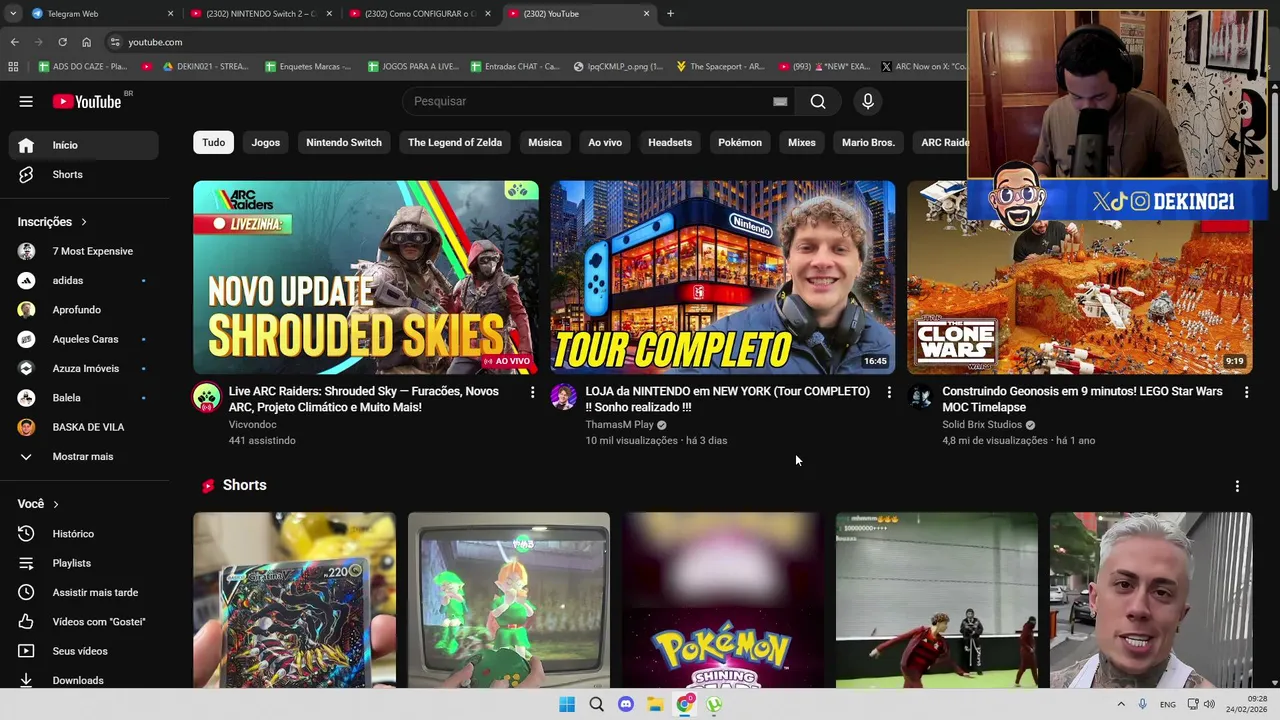Select the Música filter chip
Viewport: 1280px width, 720px height.
click(545, 142)
